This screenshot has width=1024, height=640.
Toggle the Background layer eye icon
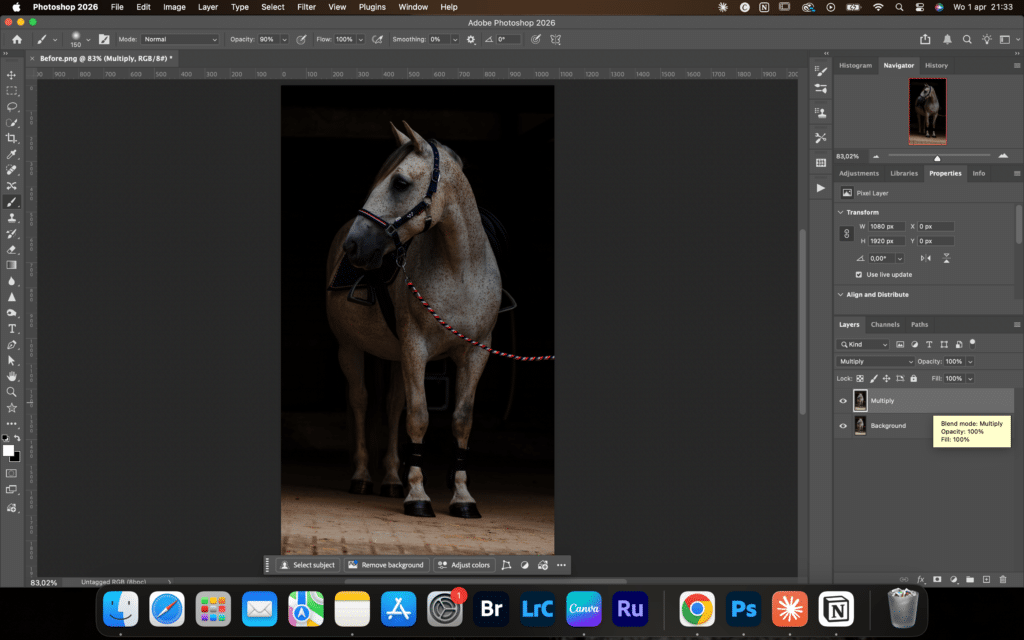(x=843, y=426)
